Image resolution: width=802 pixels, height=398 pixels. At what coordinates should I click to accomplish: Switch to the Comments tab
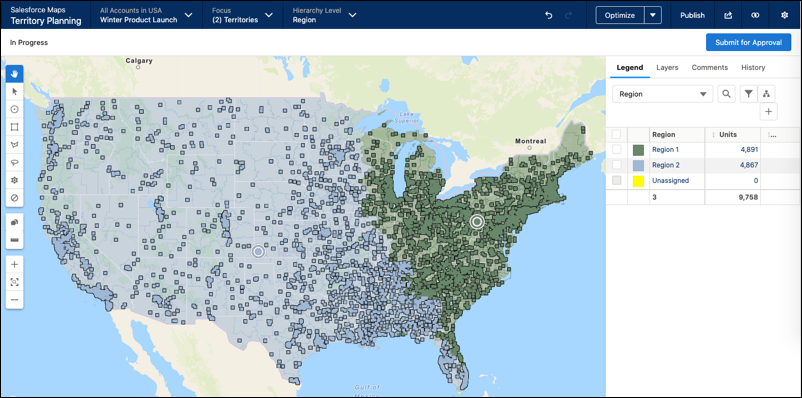click(709, 68)
